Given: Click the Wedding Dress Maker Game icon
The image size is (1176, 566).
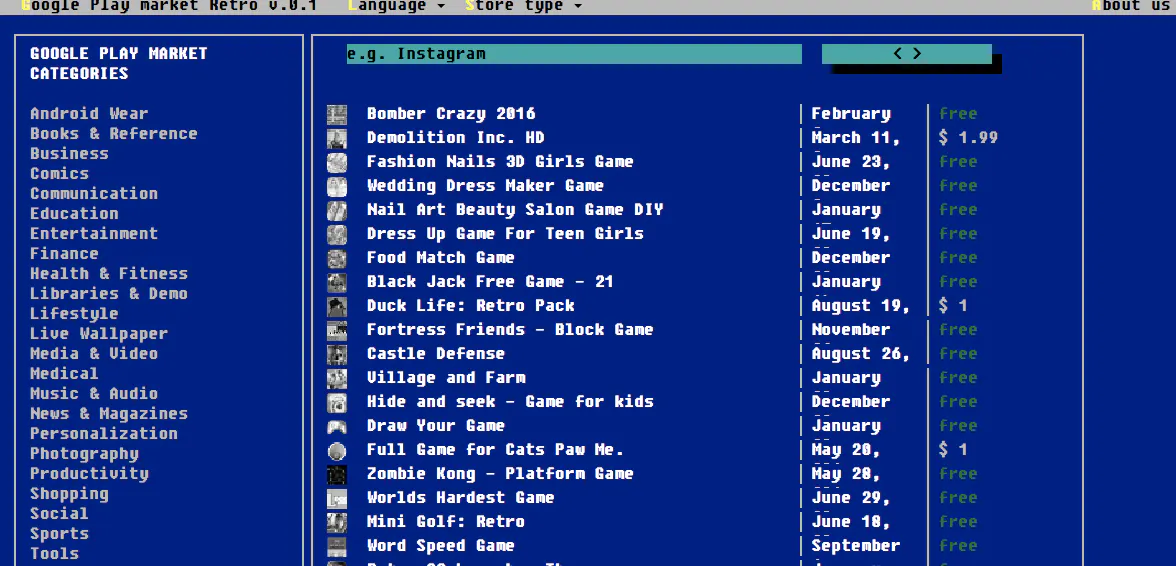Looking at the screenshot, I should tap(337, 186).
